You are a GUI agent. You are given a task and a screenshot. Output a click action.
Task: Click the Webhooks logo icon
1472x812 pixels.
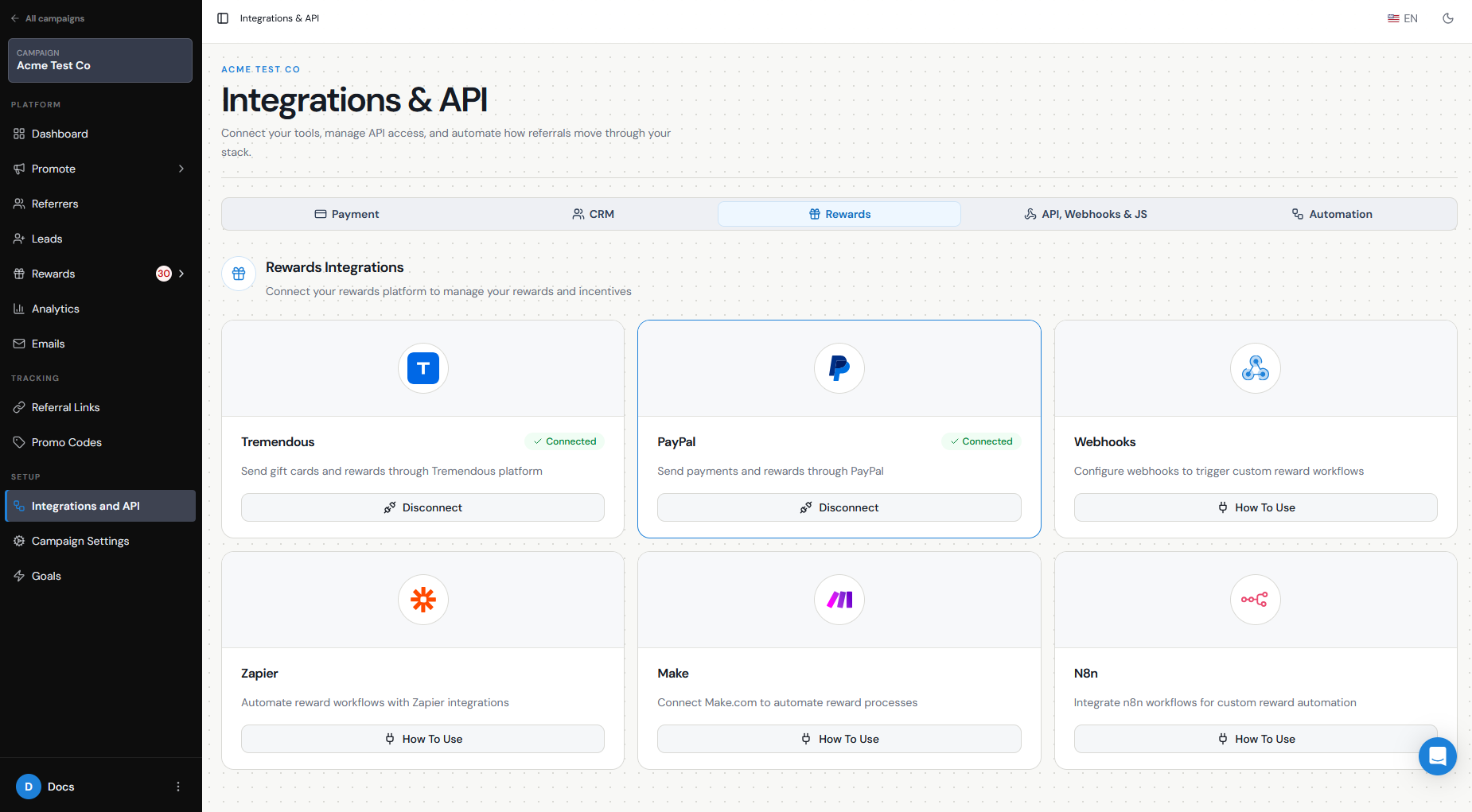[x=1256, y=368]
